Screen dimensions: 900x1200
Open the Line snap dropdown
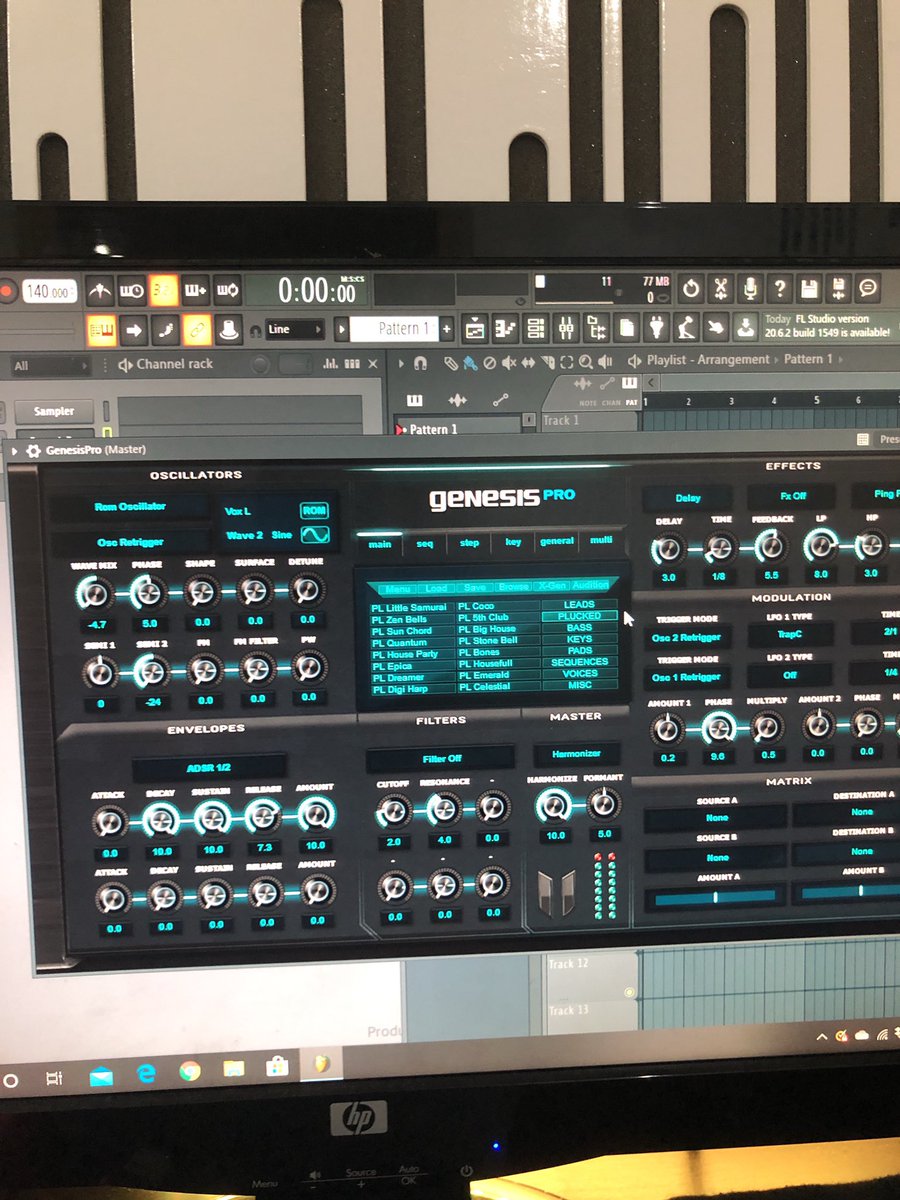pos(295,329)
